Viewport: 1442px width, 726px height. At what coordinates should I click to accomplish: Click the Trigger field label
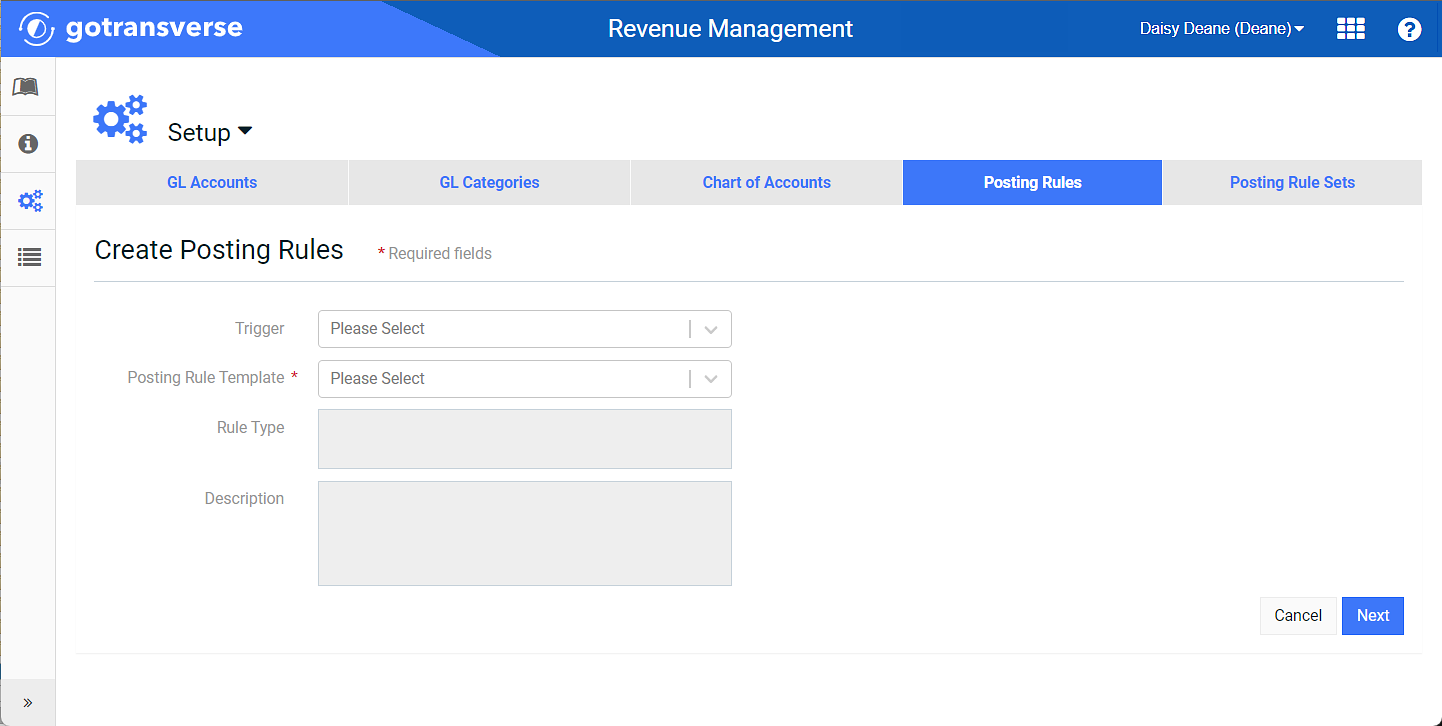(260, 328)
